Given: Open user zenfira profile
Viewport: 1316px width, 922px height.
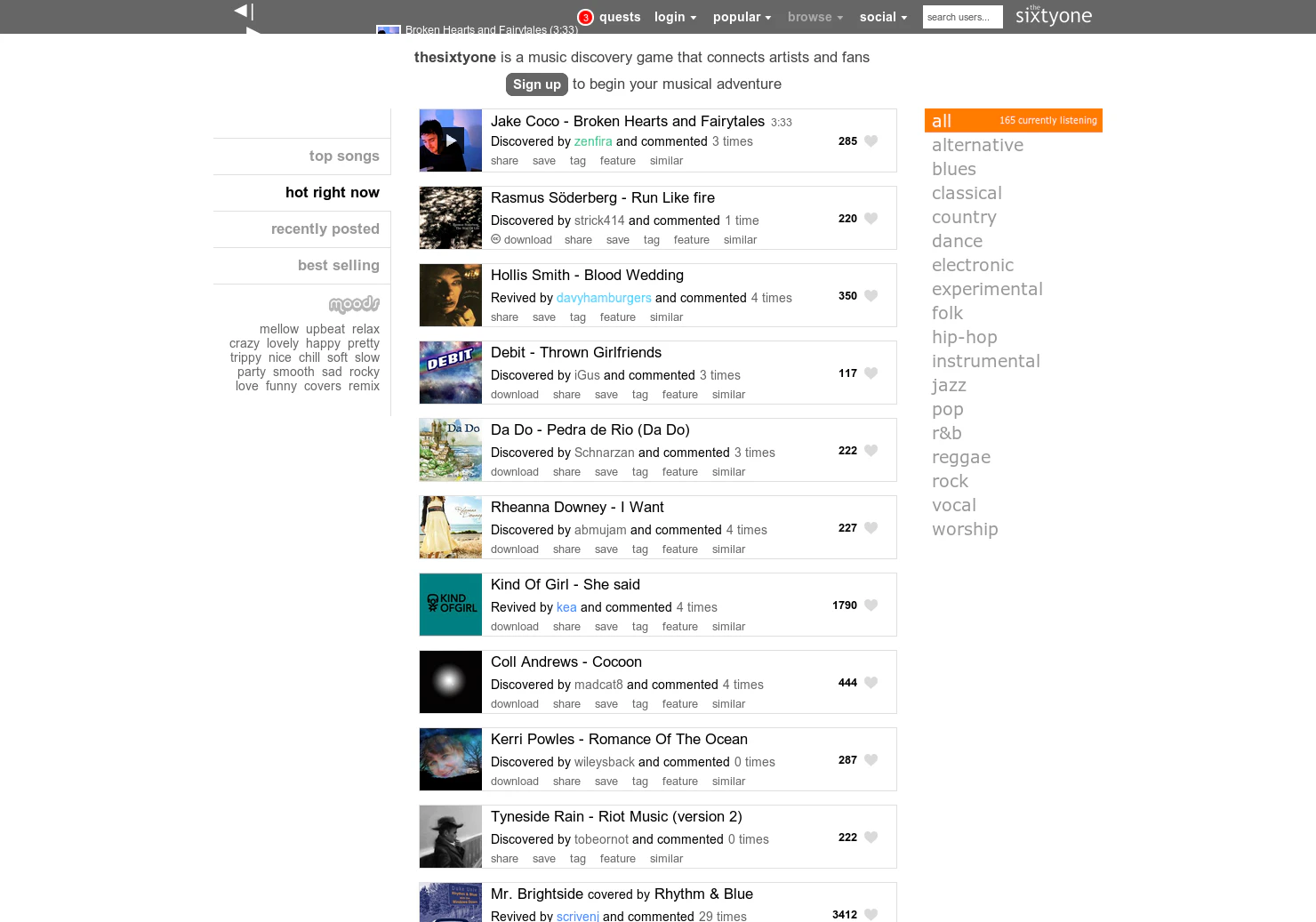Looking at the screenshot, I should tap(593, 141).
